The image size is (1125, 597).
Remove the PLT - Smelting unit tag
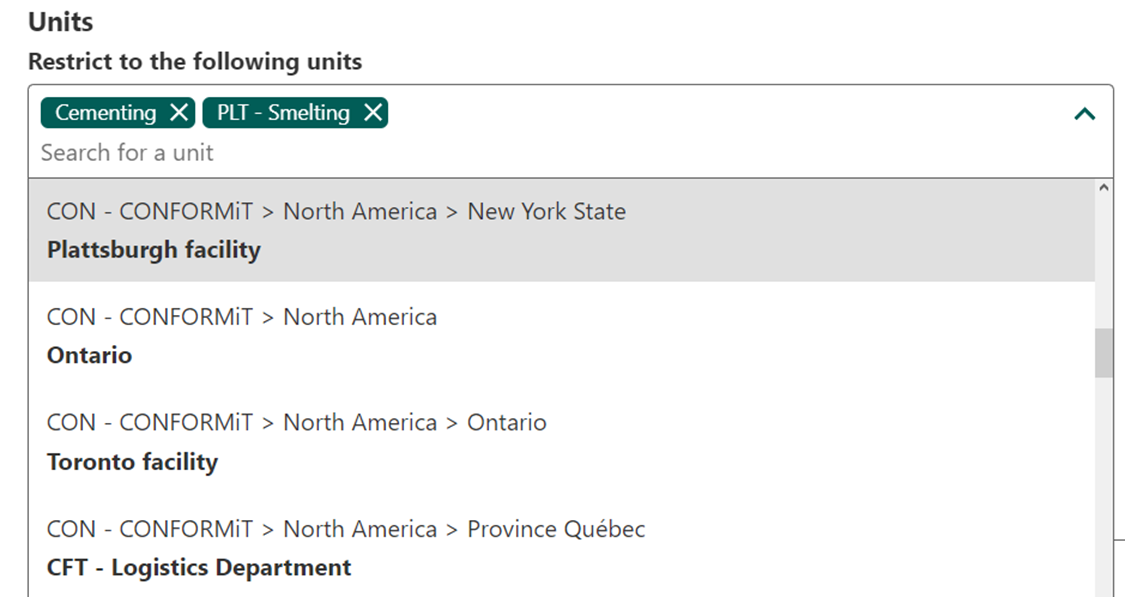tap(373, 113)
